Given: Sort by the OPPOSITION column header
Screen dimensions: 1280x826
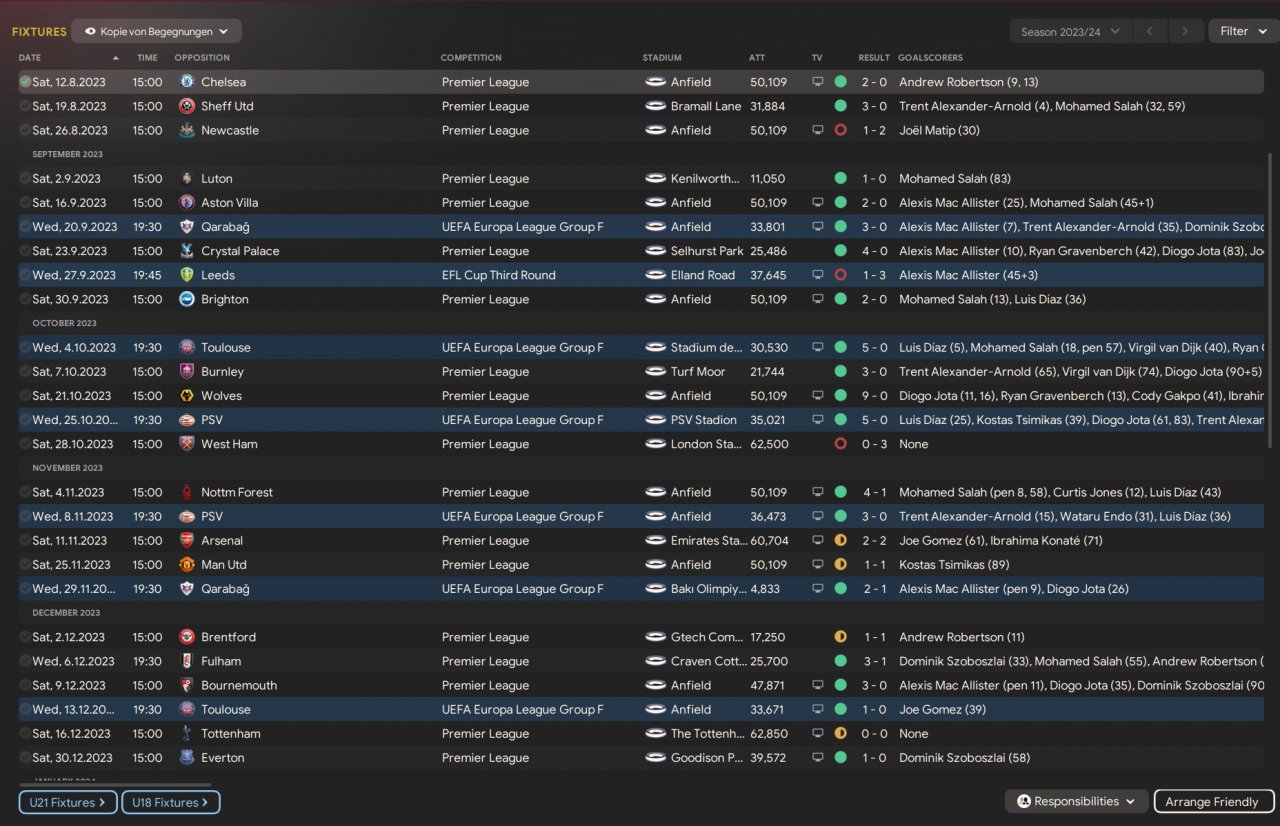Looking at the screenshot, I should (x=202, y=58).
